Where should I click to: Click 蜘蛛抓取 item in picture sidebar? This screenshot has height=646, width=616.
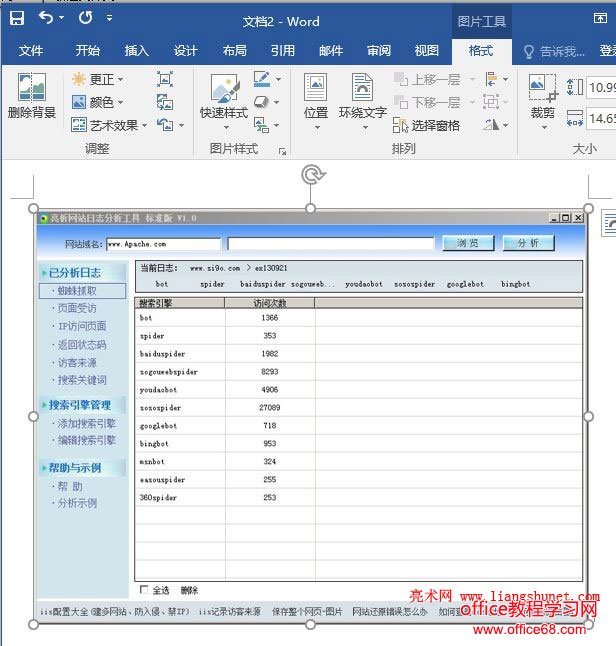(x=82, y=291)
